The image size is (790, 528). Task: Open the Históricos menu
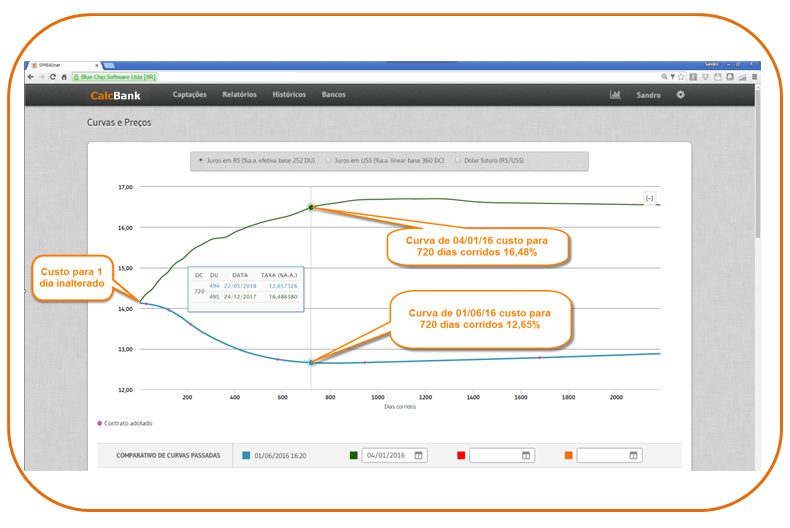coord(289,95)
